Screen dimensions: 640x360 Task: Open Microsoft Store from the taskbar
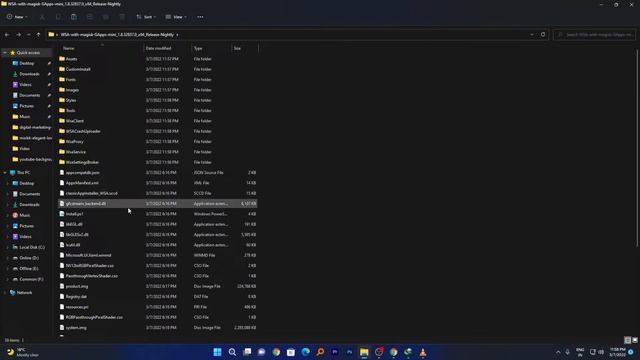(x=291, y=352)
